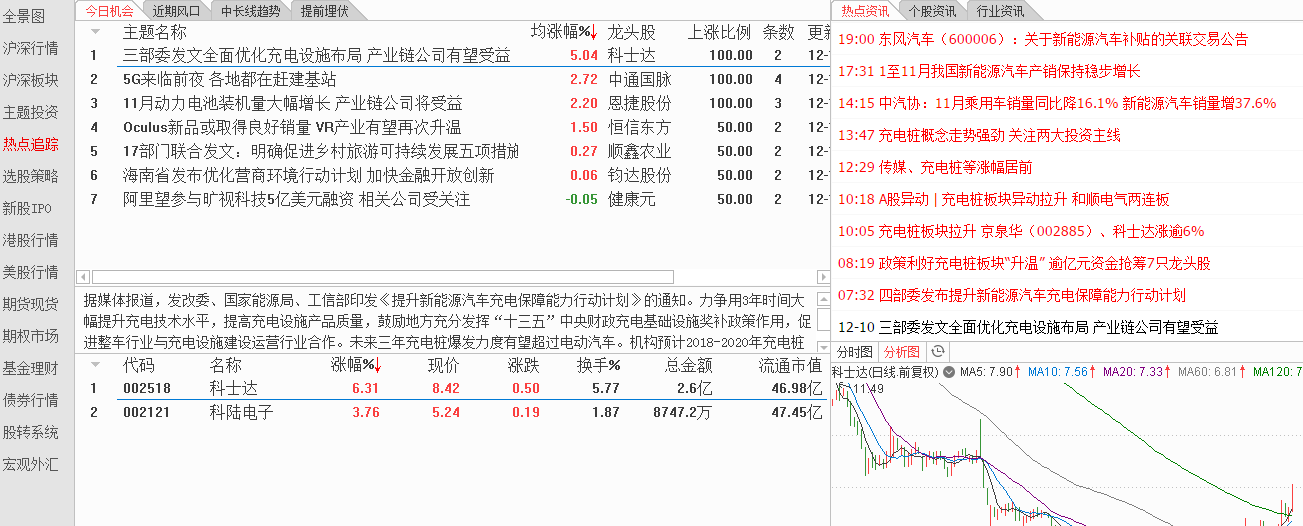This screenshot has width=1303, height=526.
Task: Switch to 行业资讯 news tab
Action: 999,11
